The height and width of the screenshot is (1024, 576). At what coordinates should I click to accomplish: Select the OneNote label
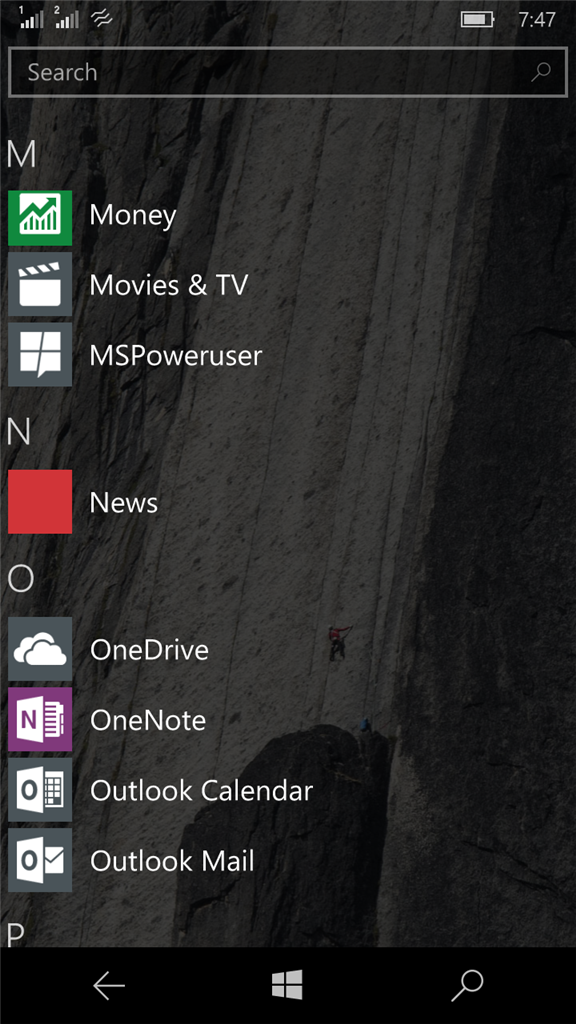(148, 720)
